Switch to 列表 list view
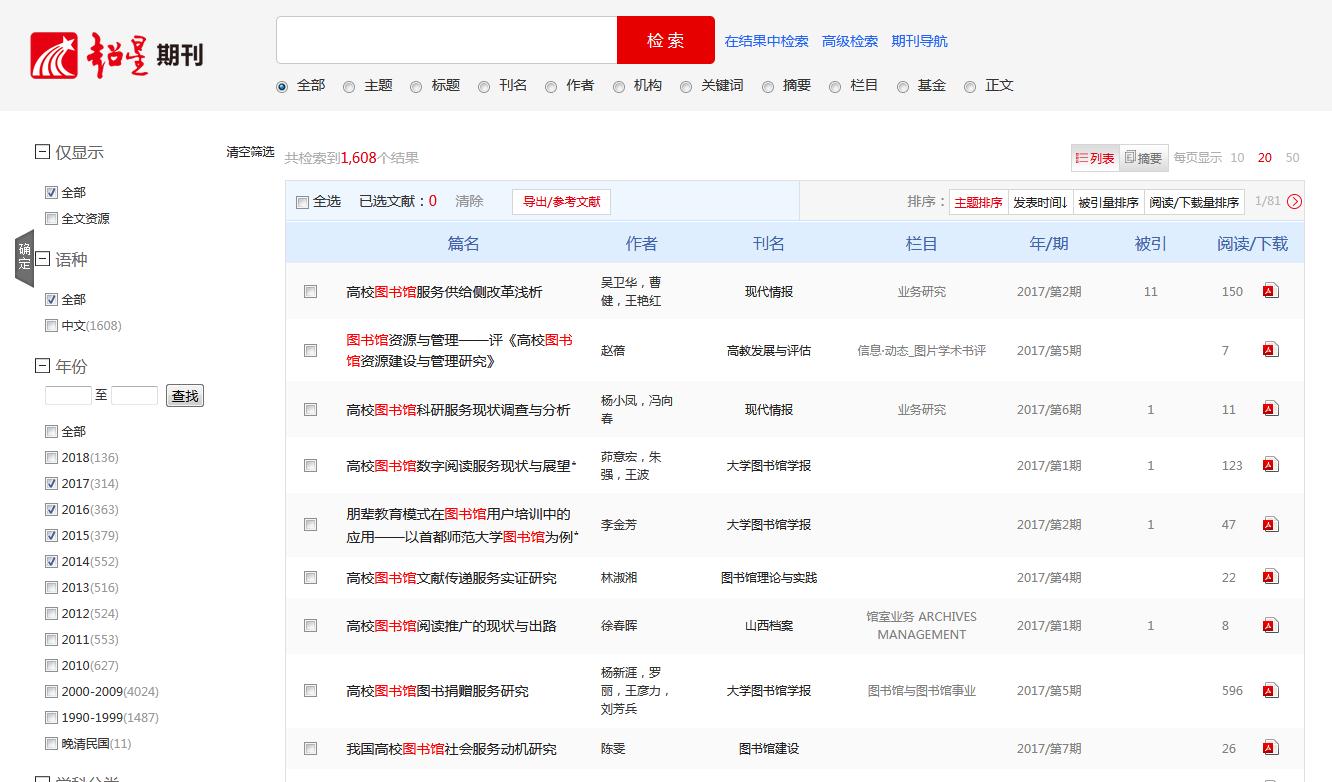 click(x=1095, y=158)
